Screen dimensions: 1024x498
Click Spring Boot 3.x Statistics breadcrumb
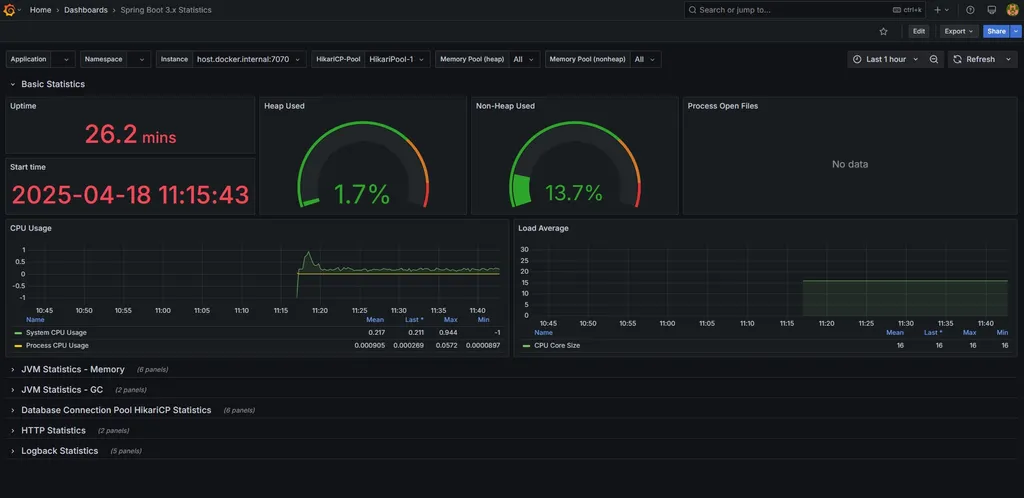point(166,10)
